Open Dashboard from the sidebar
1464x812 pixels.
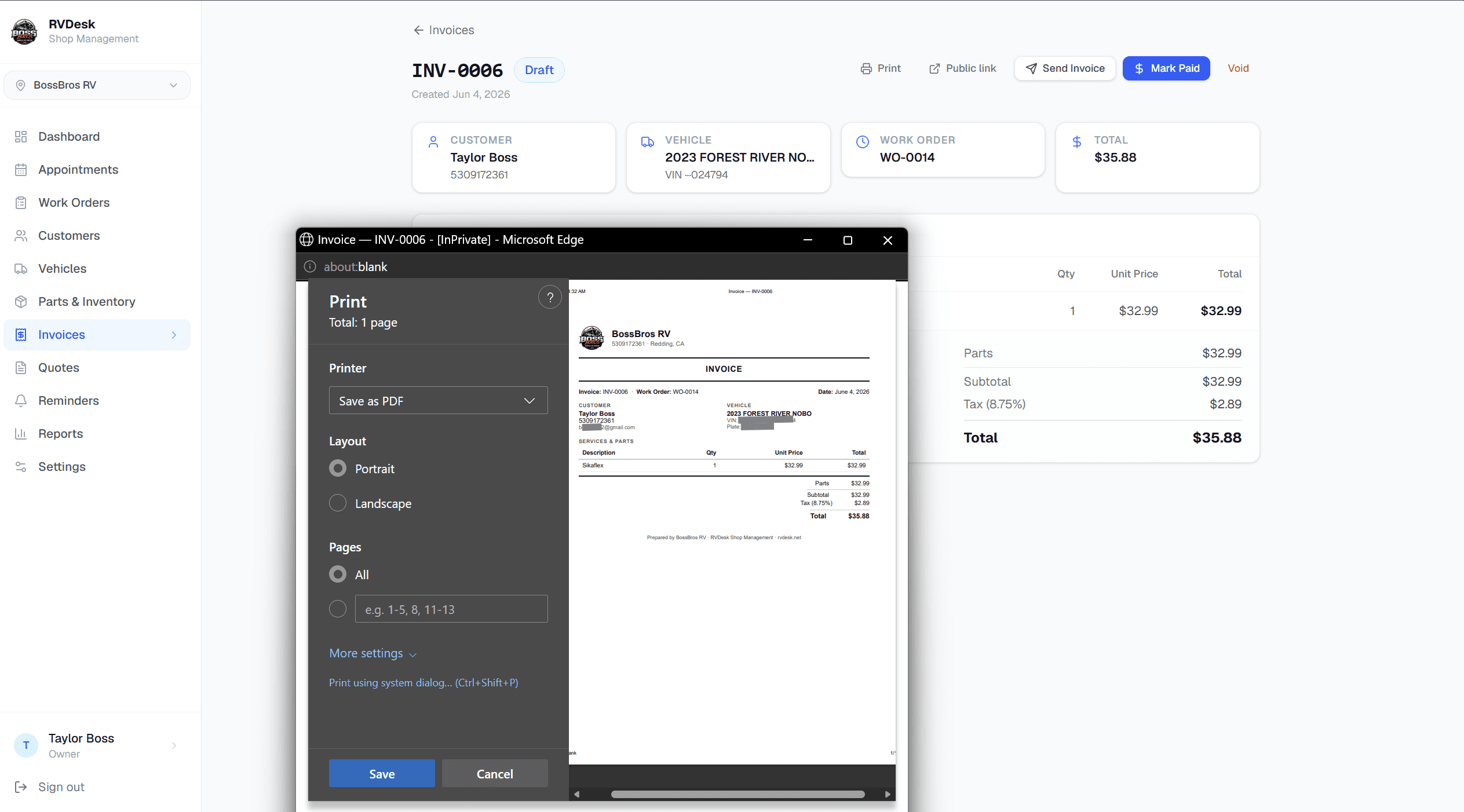coord(97,137)
